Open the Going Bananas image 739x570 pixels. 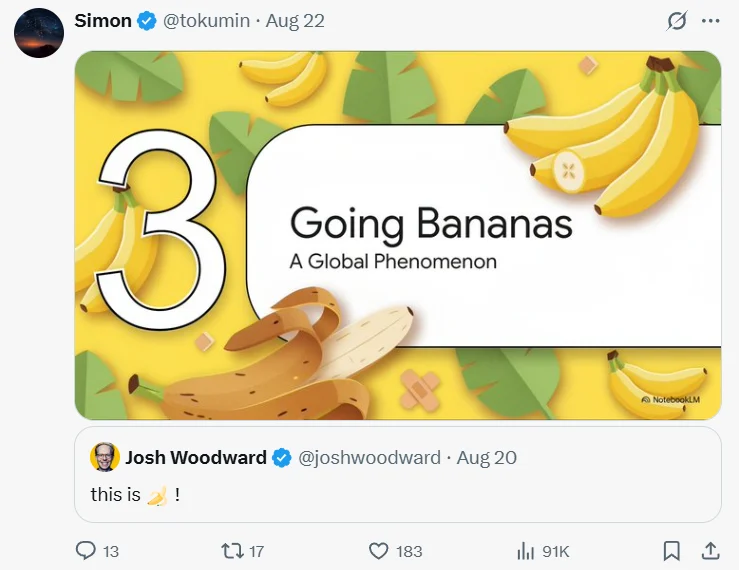pyautogui.click(x=398, y=235)
